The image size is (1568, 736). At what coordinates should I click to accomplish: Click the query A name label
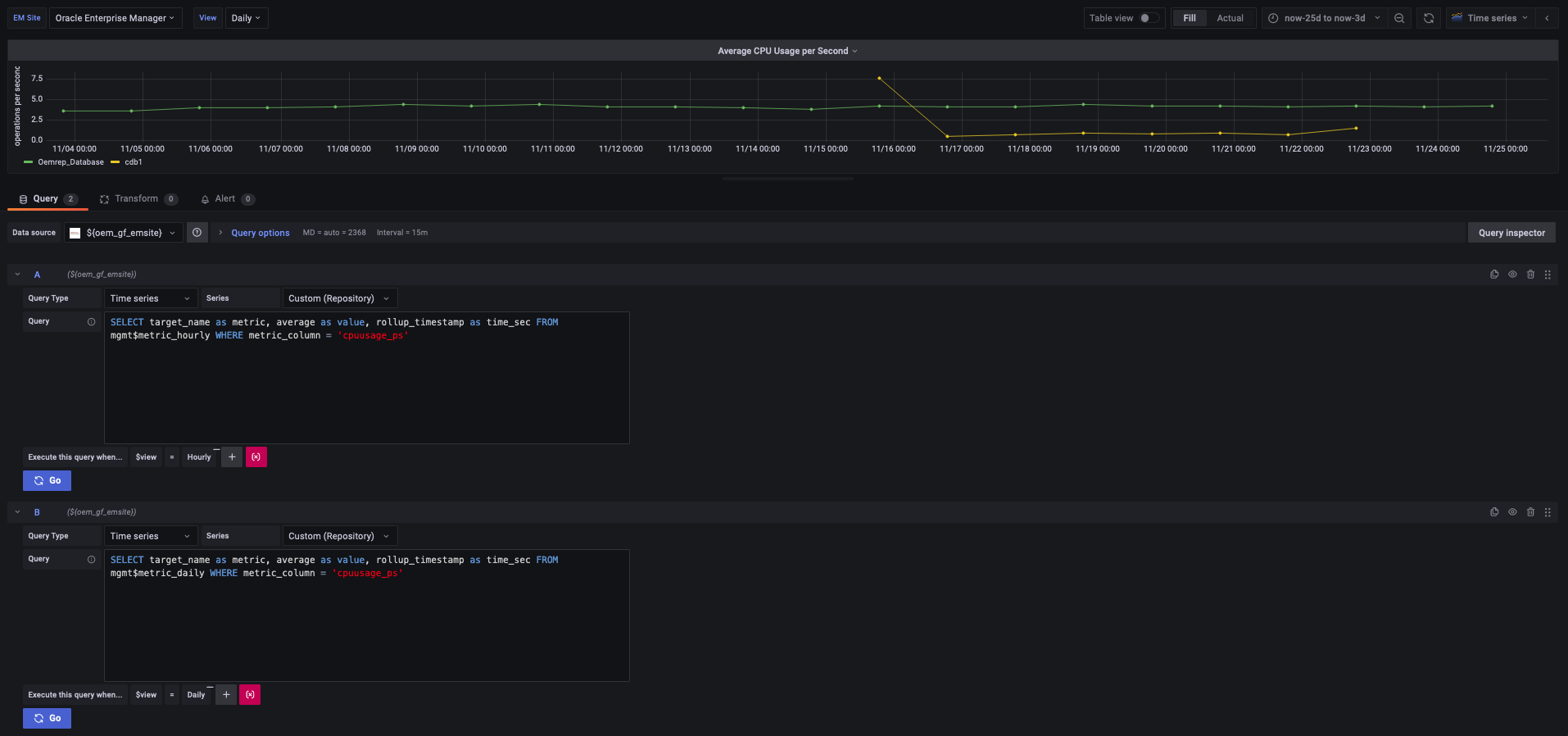pos(37,275)
